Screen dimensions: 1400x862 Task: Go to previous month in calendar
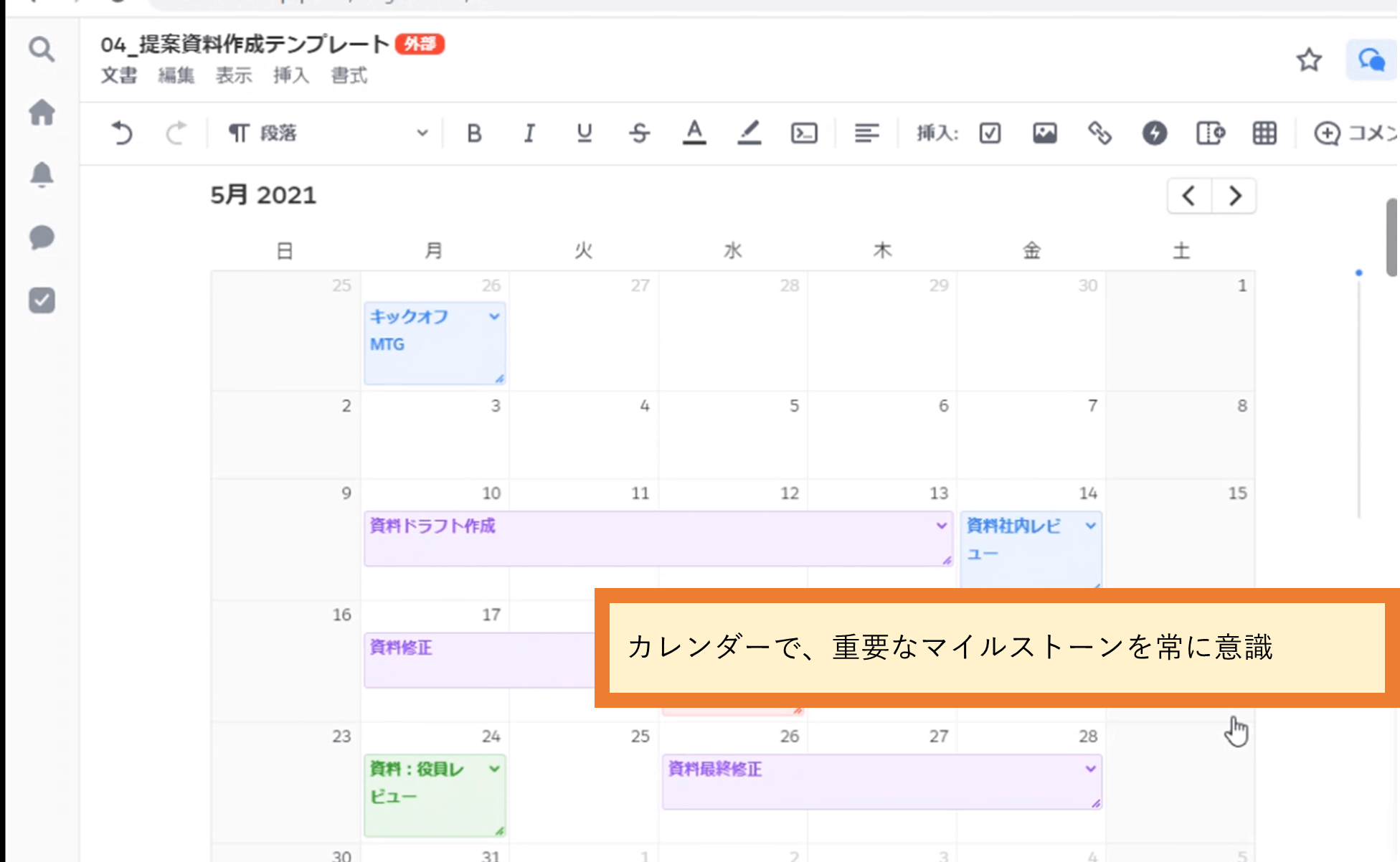click(x=1189, y=196)
